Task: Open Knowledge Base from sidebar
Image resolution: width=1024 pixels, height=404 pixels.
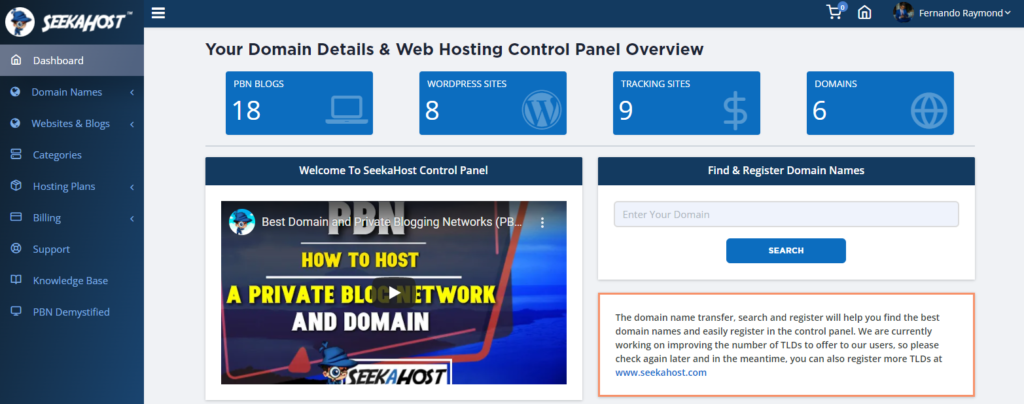Action: pyautogui.click(x=70, y=281)
